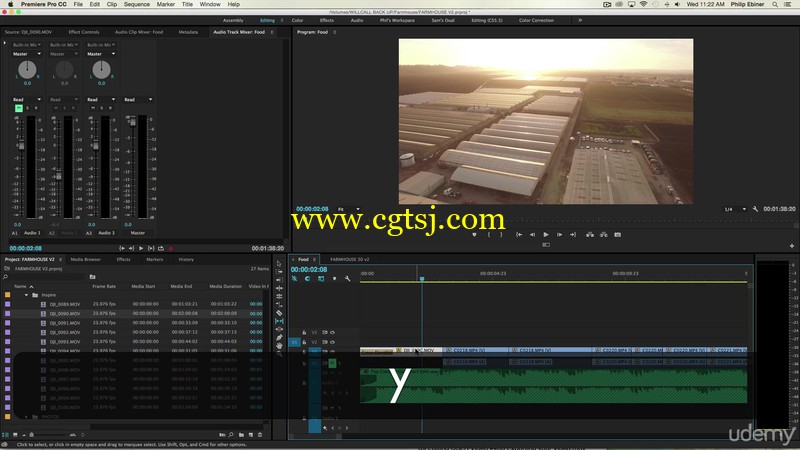Screen dimensions: 800x450
Task: Click the record button in Audio Track Mixer
Action: click(170, 248)
